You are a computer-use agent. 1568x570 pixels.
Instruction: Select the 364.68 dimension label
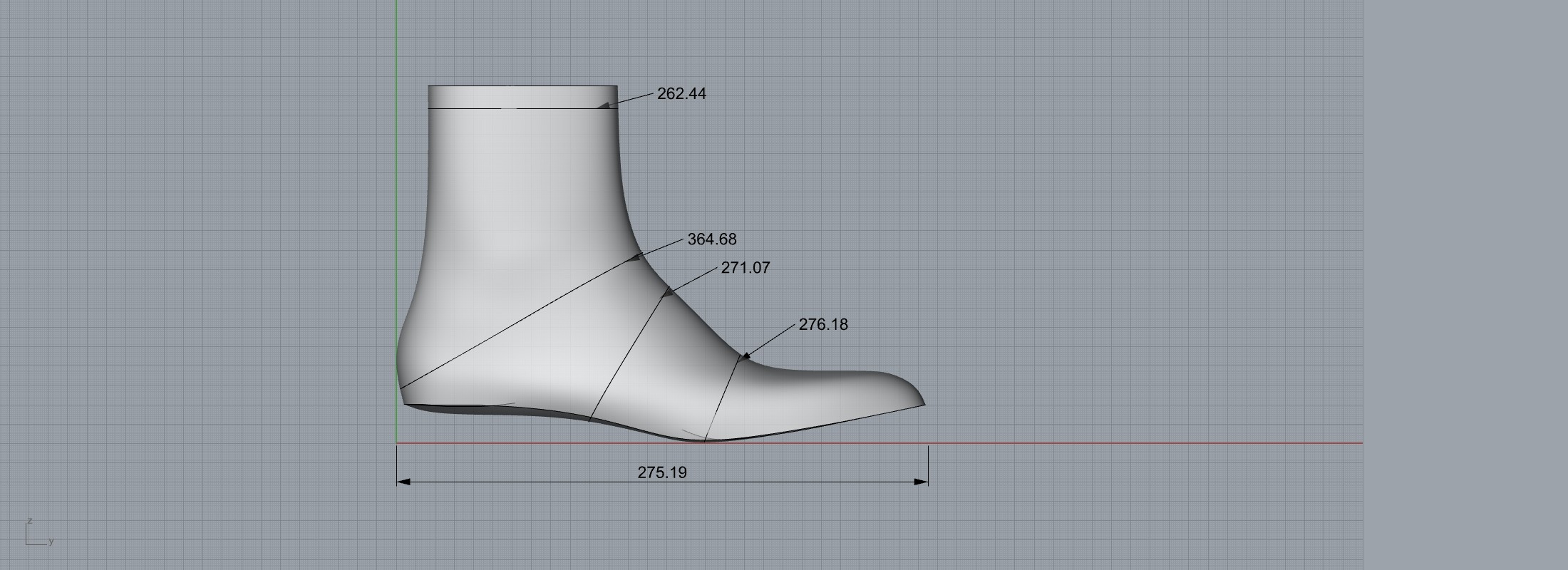pos(711,239)
